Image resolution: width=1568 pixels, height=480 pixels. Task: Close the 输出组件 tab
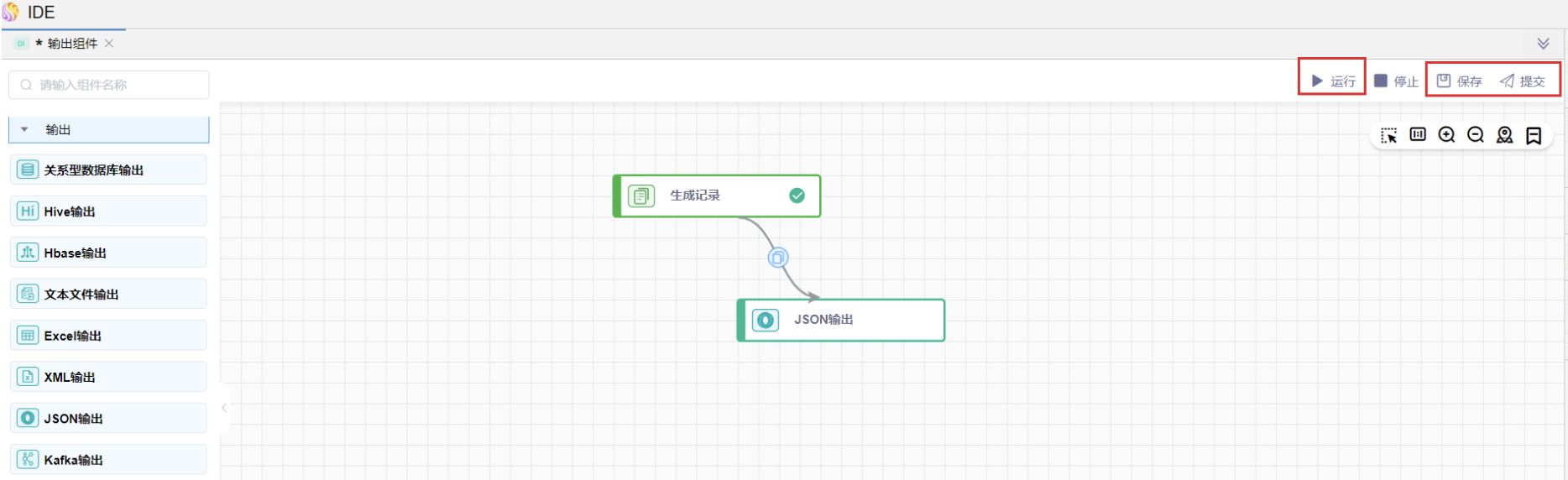[x=109, y=44]
